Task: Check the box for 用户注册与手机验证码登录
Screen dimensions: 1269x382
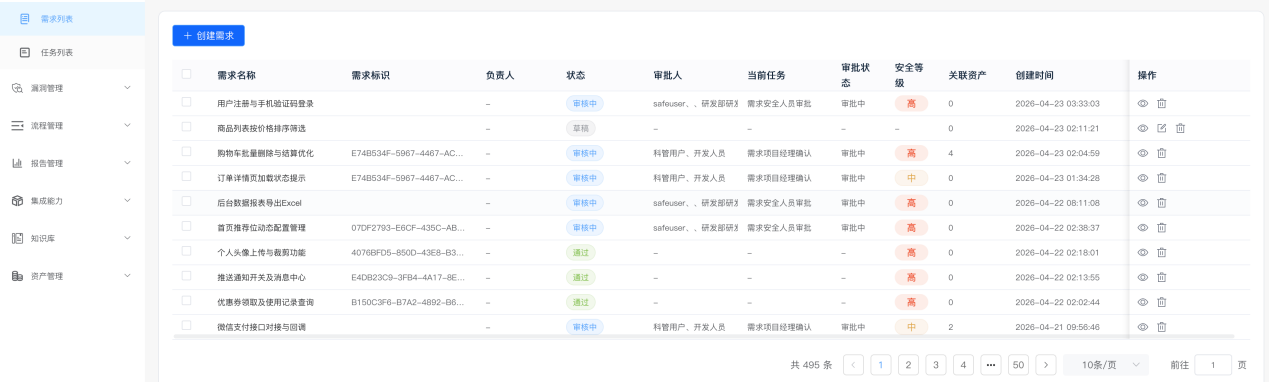Action: coord(186,102)
